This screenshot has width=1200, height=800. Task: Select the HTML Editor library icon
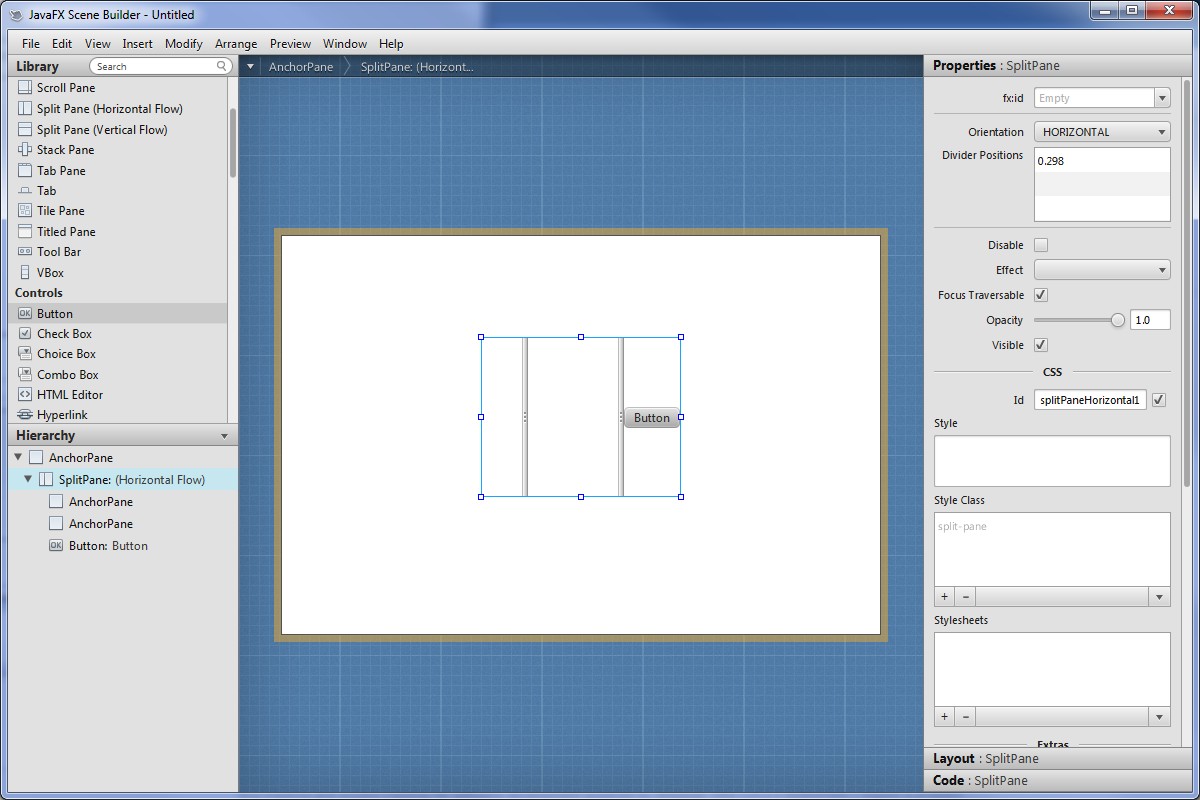(x=25, y=395)
